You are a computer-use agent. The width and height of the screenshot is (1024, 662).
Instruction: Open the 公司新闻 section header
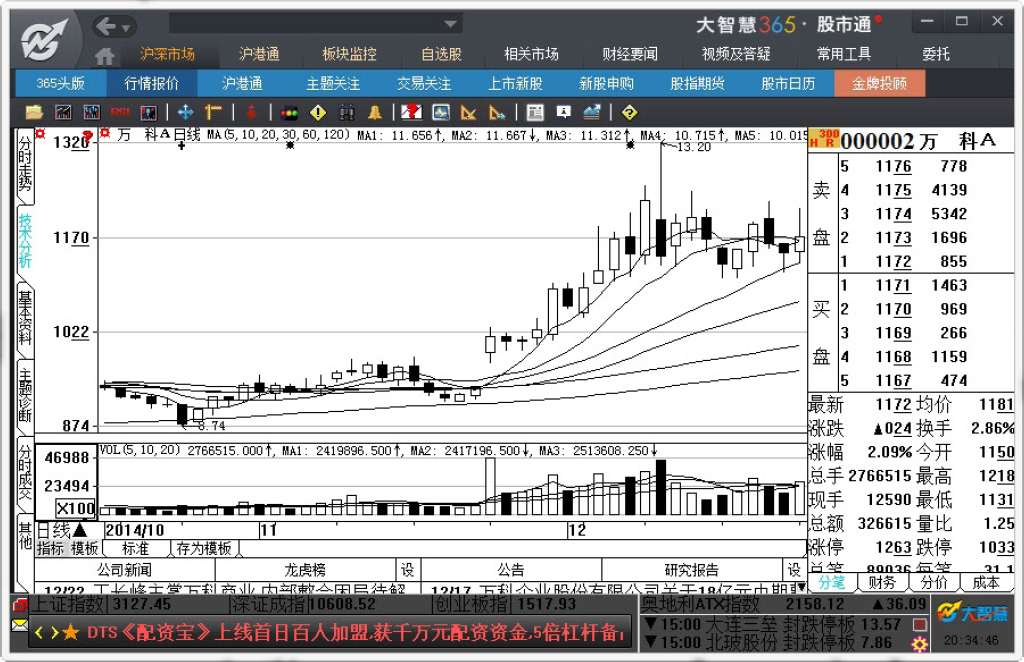click(124, 570)
